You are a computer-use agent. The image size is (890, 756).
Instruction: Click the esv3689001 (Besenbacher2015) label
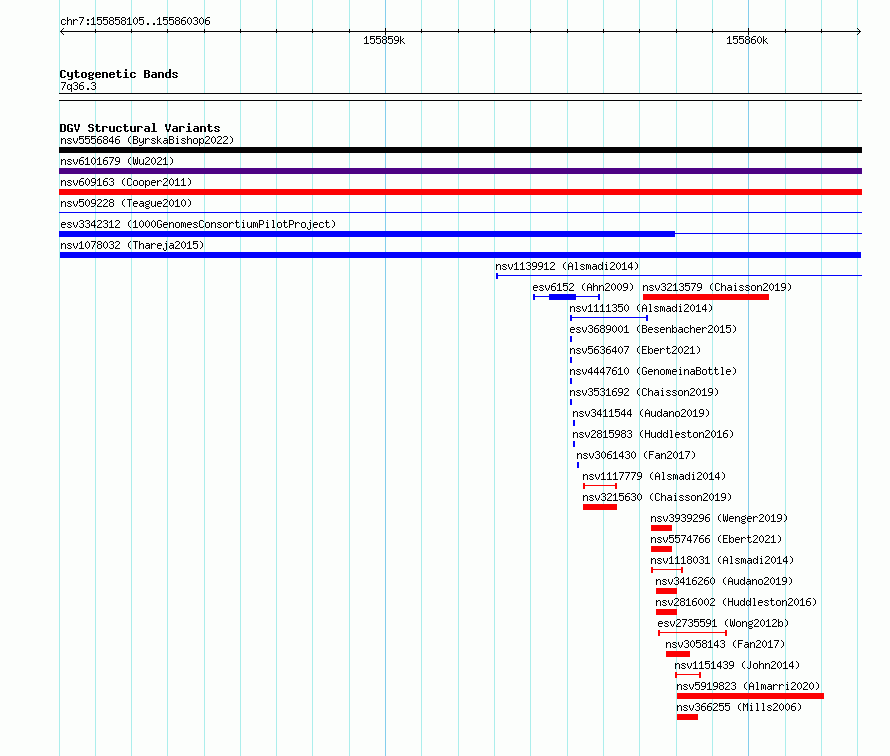click(653, 329)
